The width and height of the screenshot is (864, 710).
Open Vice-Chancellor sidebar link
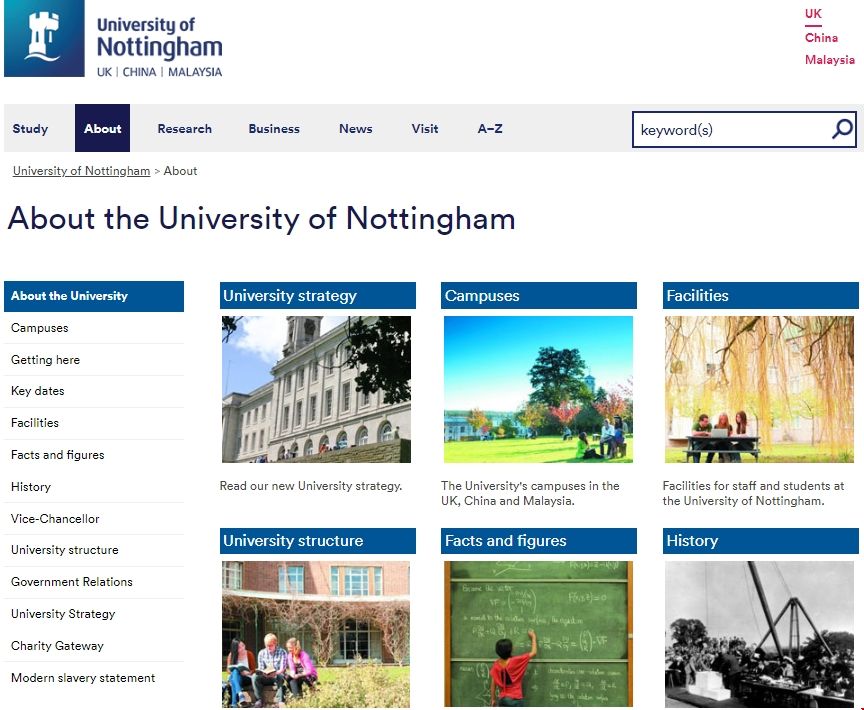[x=55, y=519]
